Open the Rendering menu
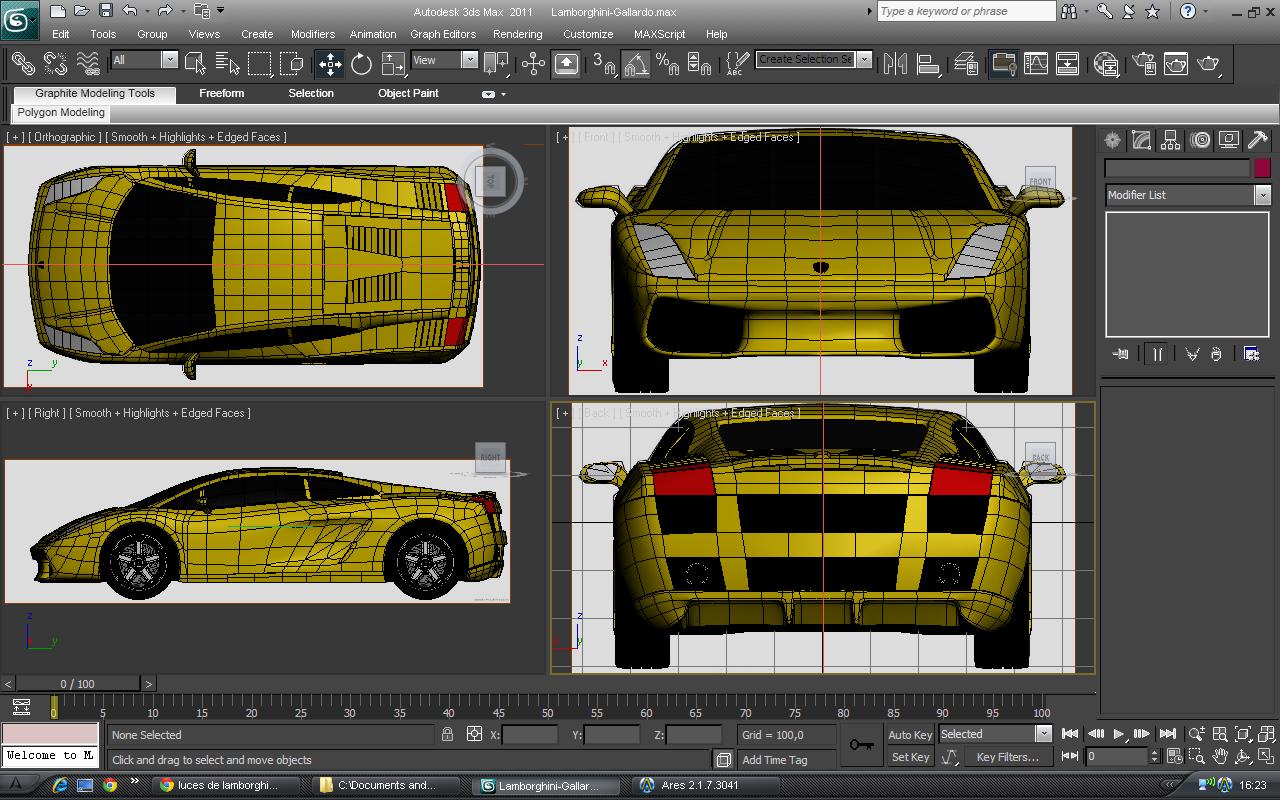The width and height of the screenshot is (1280, 800). pos(517,34)
